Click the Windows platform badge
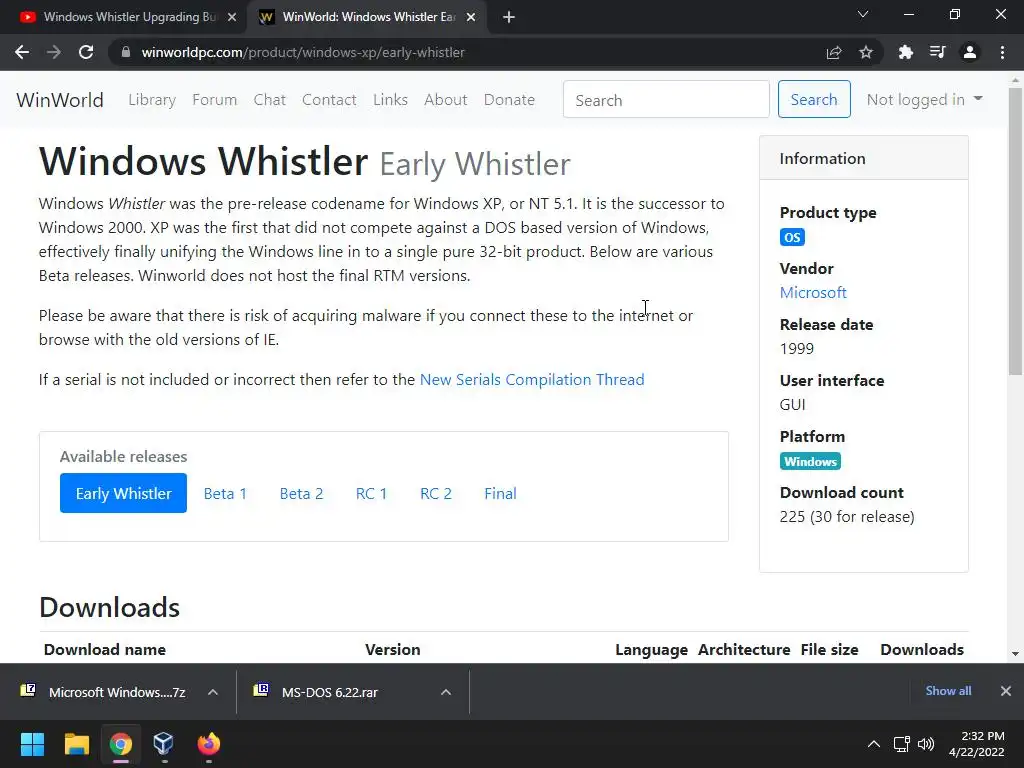The width and height of the screenshot is (1024, 768). pos(810,461)
